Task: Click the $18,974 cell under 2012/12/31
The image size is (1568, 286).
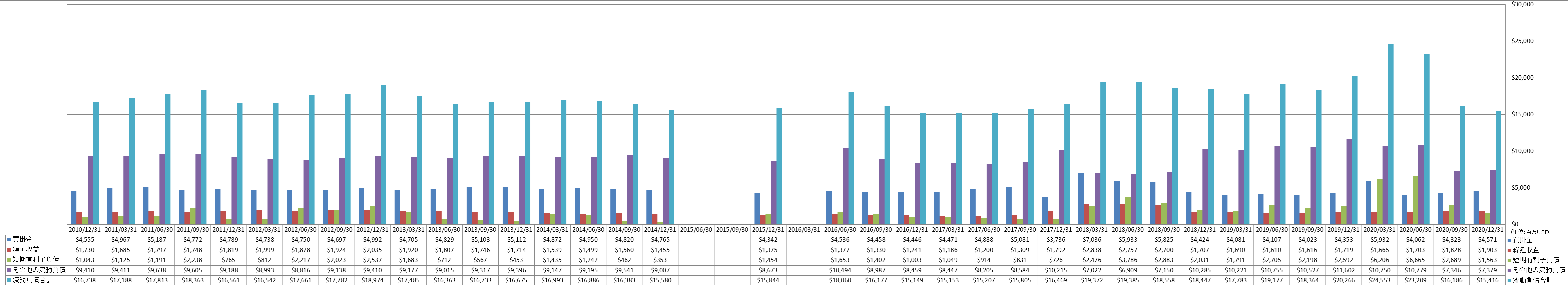Action: (x=372, y=281)
